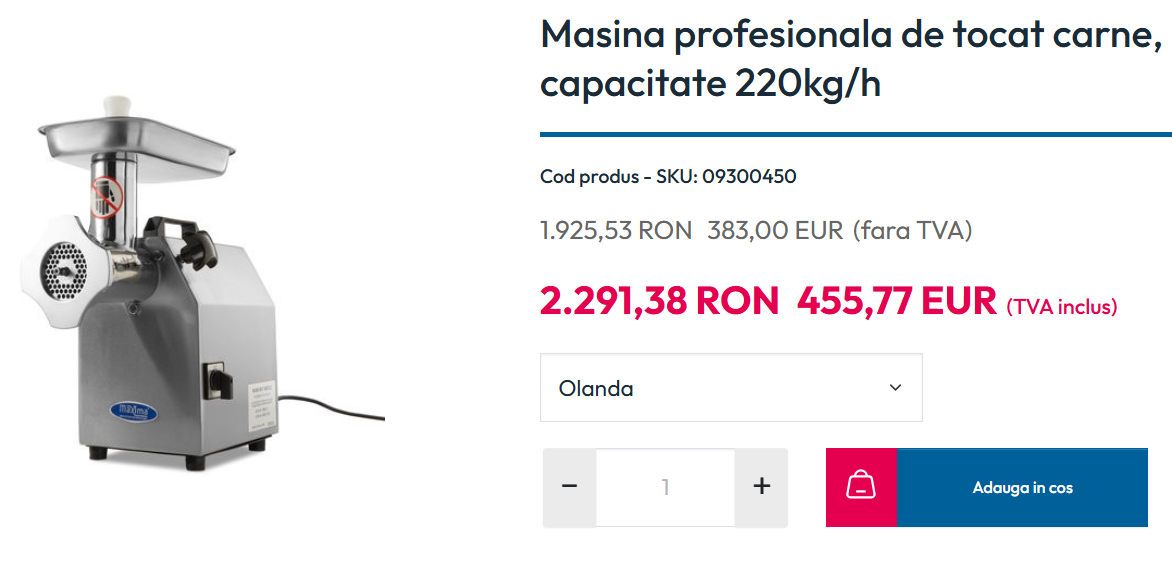Focus the quantity field showing 1
This screenshot has height=569, width=1172.
(x=665, y=488)
